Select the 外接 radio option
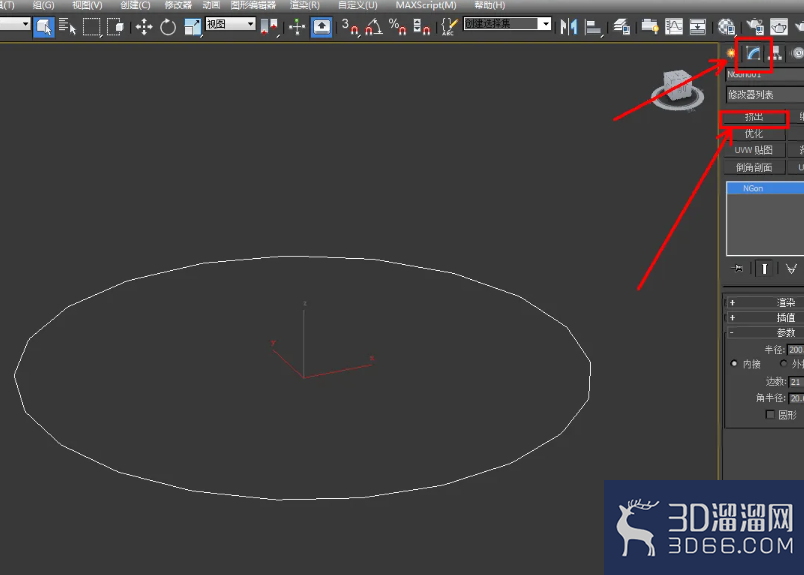This screenshot has width=804, height=575. tap(783, 364)
